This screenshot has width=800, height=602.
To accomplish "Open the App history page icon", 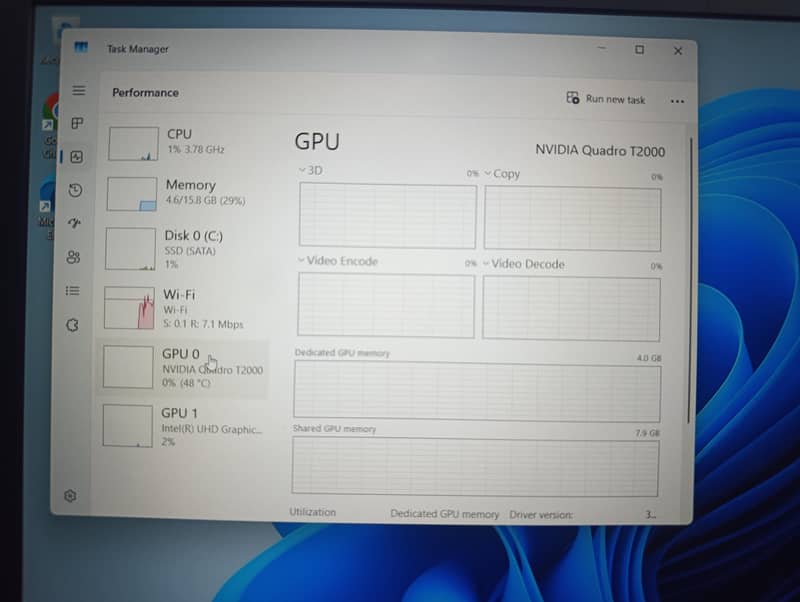I will 76,190.
